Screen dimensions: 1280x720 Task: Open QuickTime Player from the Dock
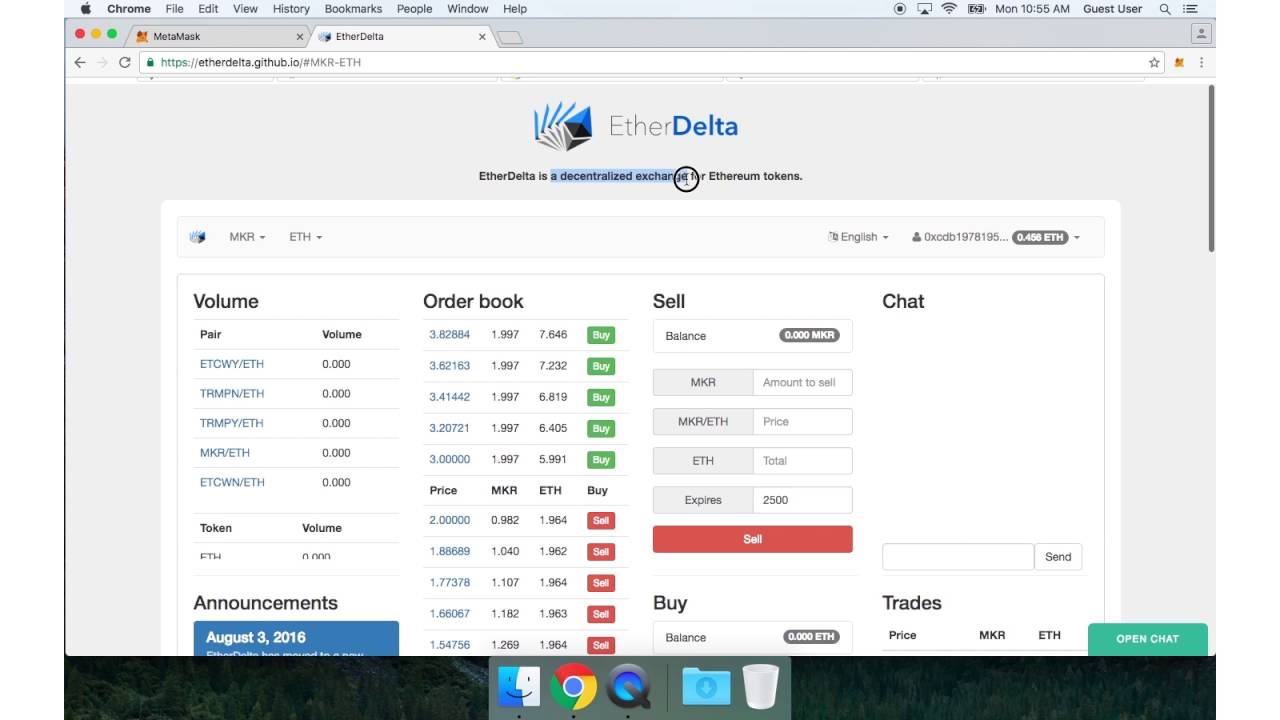[628, 687]
